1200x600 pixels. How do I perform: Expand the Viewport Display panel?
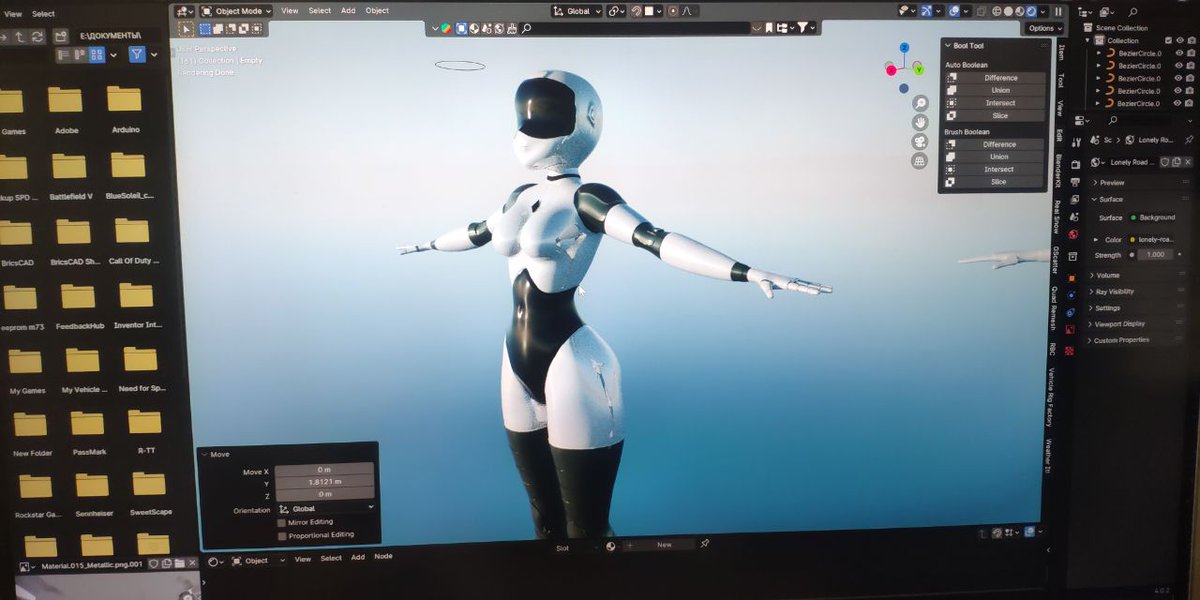[1118, 324]
